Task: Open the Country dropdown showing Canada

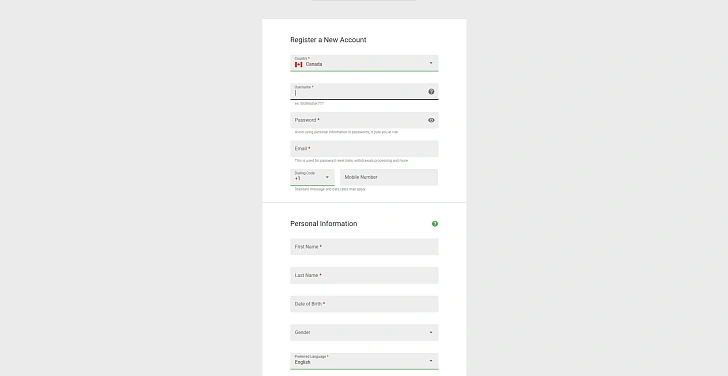Action: (x=364, y=63)
